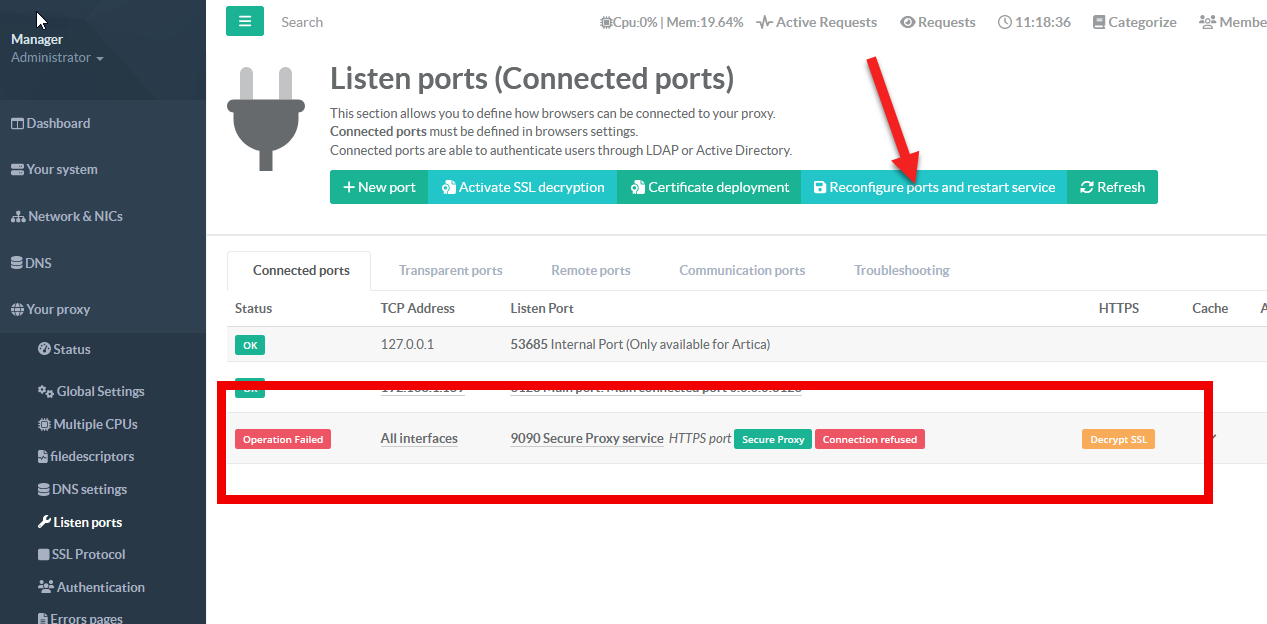Screen dimensions: 1267x624
Task: Open Multiple CPUs settings
Action: [94, 424]
